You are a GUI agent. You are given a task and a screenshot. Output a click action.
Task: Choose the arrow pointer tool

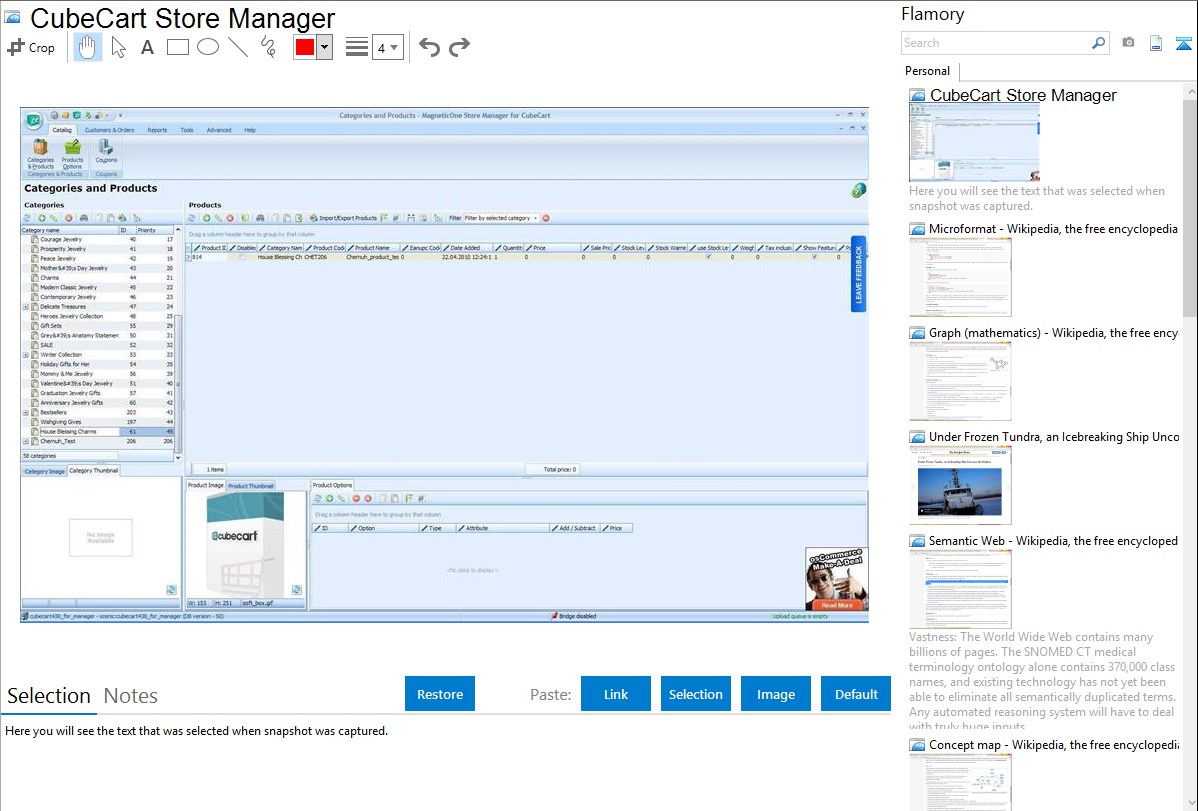pos(118,47)
